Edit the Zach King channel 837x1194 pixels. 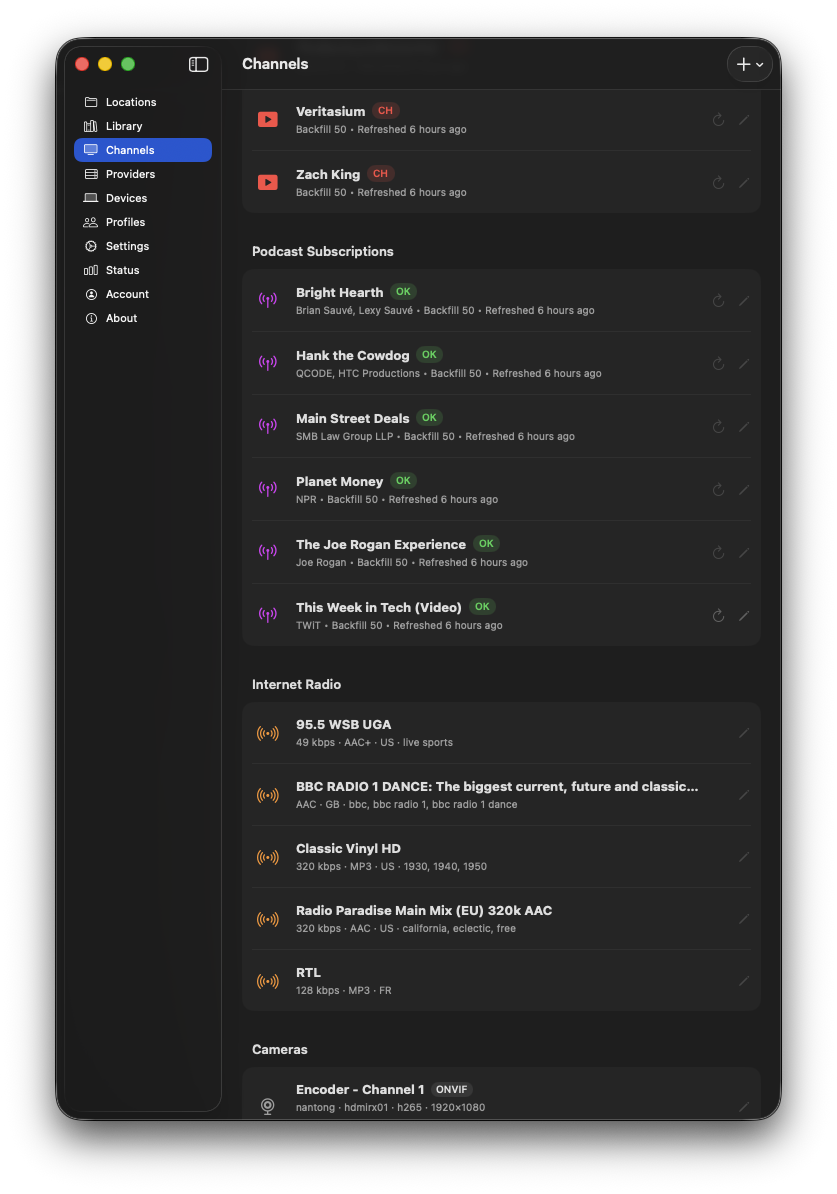pos(744,183)
